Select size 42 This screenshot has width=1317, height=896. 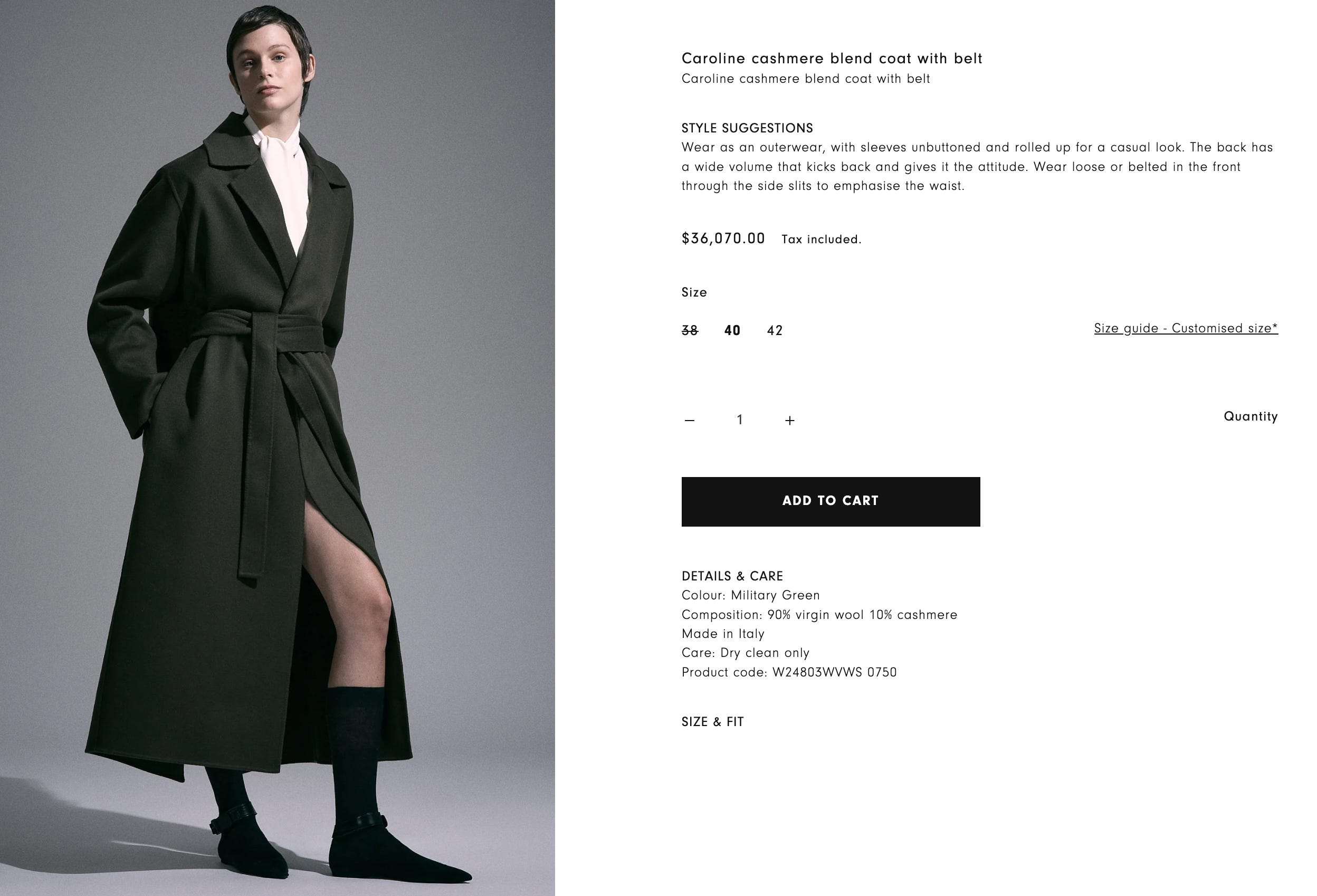(775, 330)
